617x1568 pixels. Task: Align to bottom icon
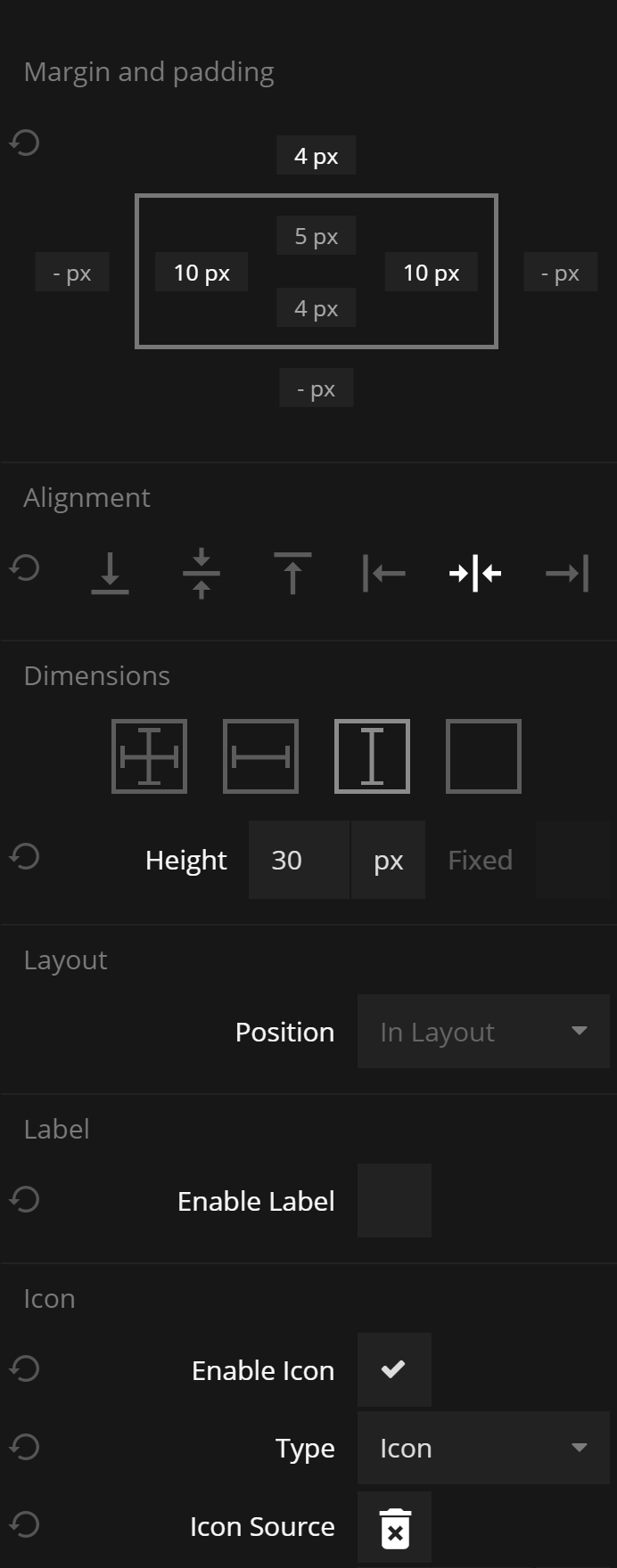tap(111, 573)
